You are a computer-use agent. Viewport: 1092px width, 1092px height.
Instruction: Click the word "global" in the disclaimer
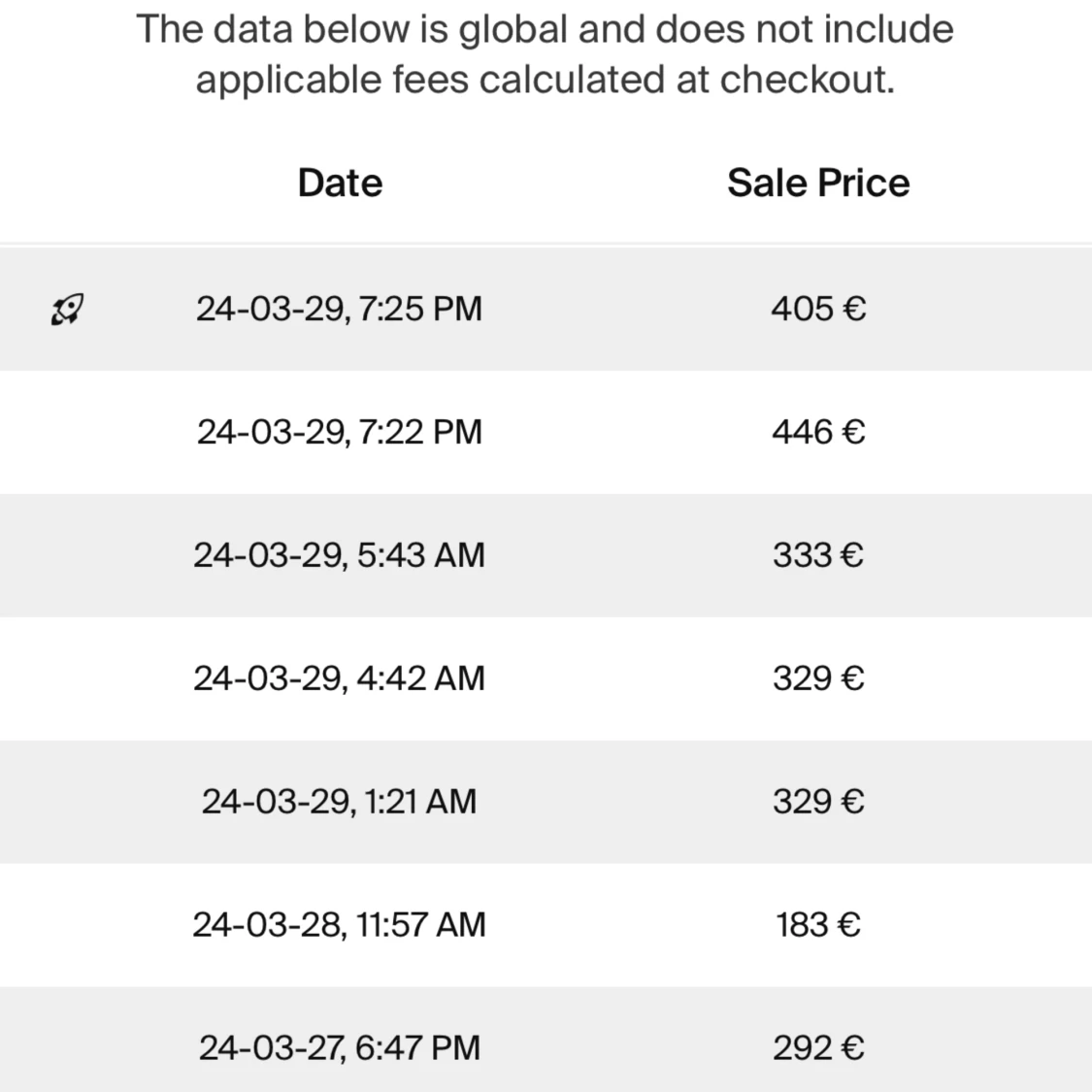[512, 30]
